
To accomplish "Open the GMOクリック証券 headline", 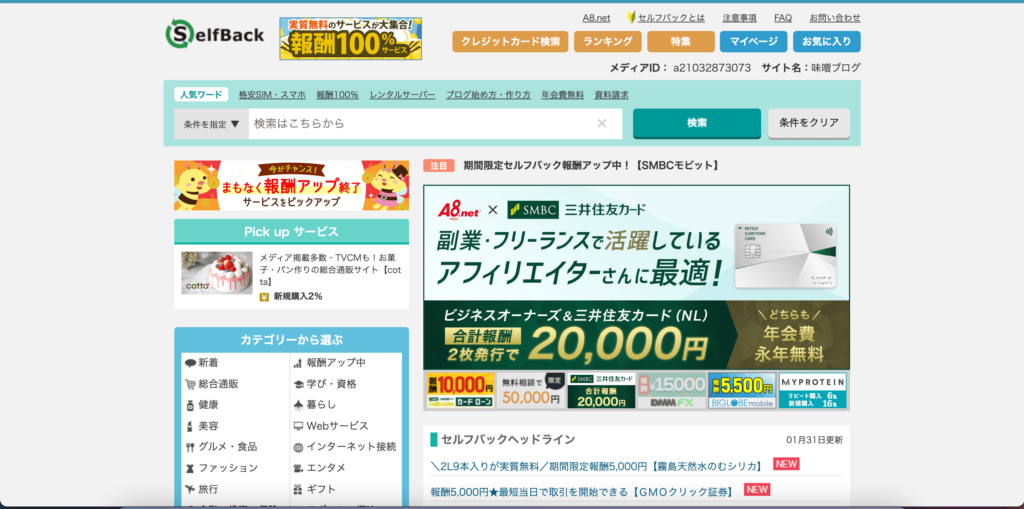I will 583,491.
